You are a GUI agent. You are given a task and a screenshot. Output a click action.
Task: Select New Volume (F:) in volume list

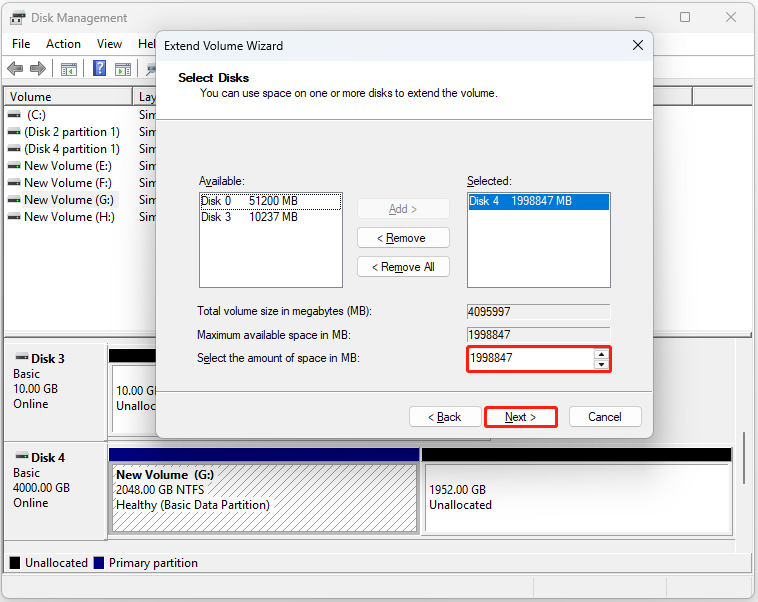pos(68,183)
